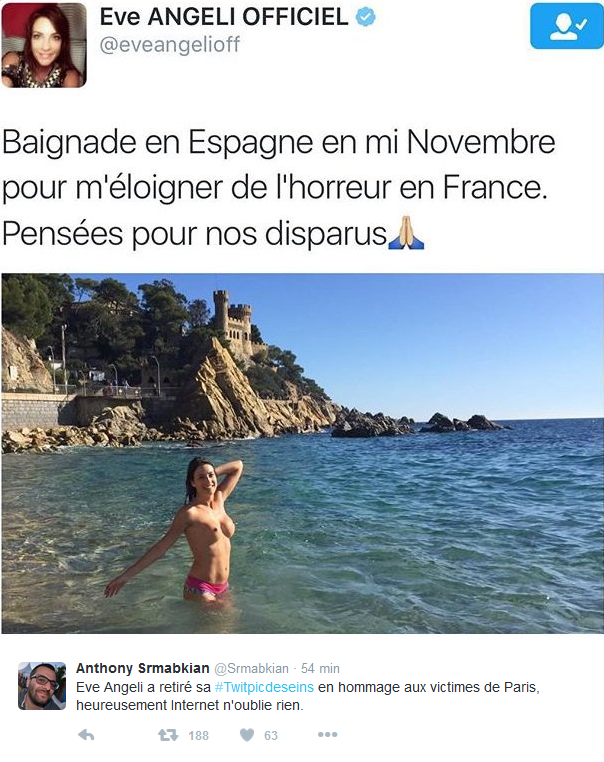Reply to Anthony's tweet with the arrow icon

pyautogui.click(x=86, y=735)
